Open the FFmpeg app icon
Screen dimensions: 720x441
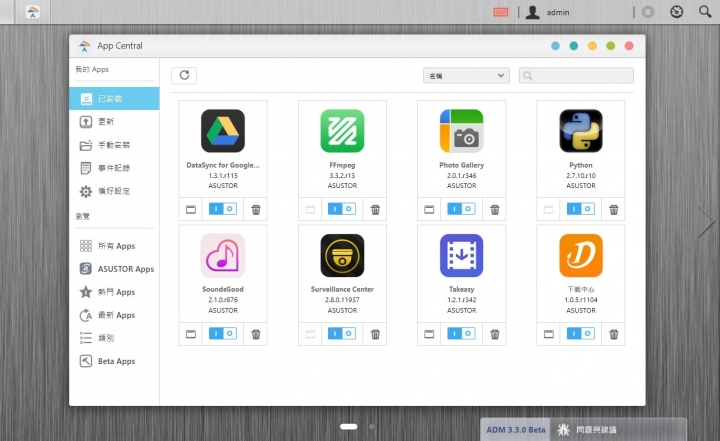tap(342, 131)
